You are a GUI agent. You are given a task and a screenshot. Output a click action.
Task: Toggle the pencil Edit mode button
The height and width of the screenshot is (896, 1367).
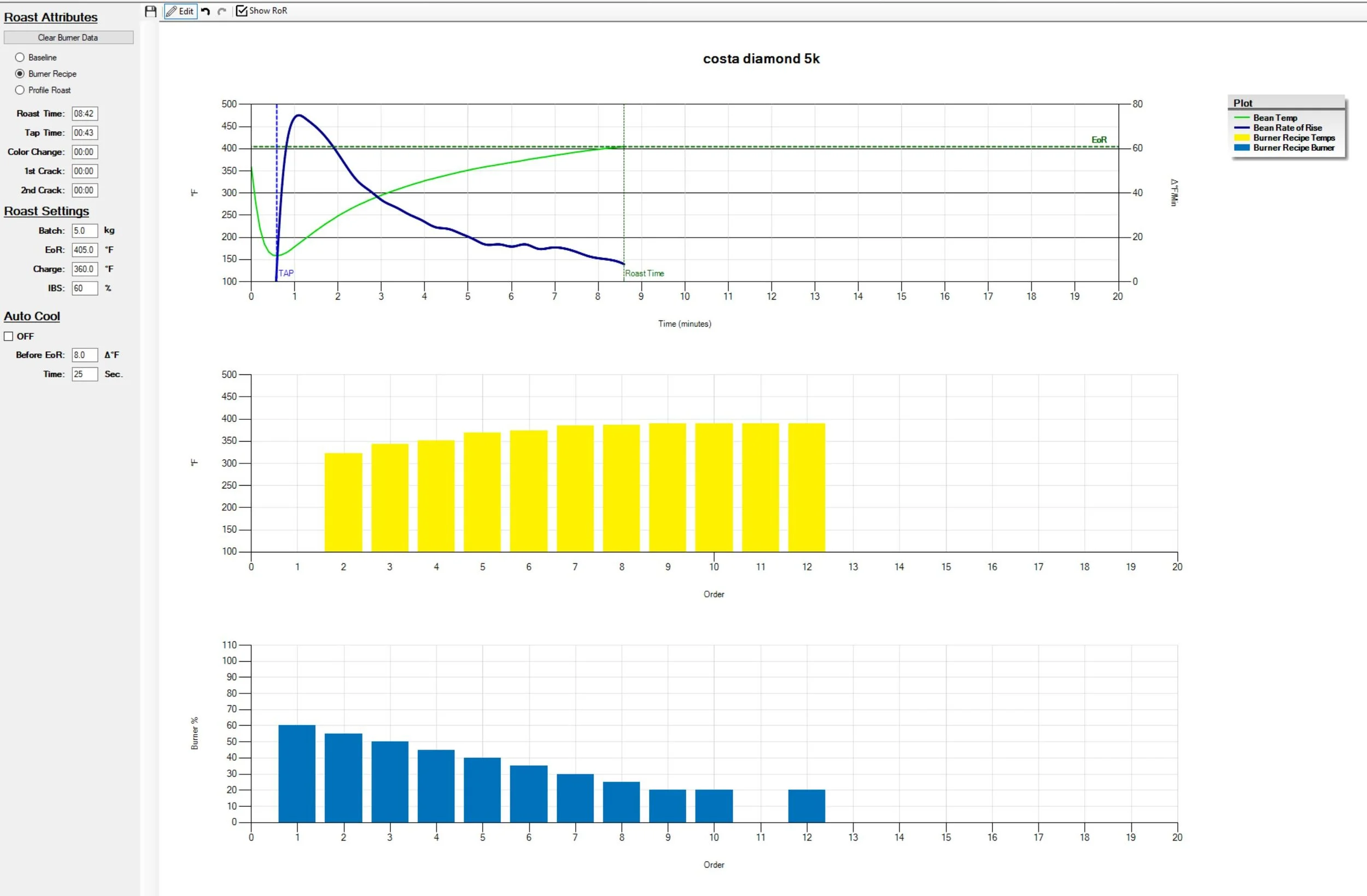[180, 11]
